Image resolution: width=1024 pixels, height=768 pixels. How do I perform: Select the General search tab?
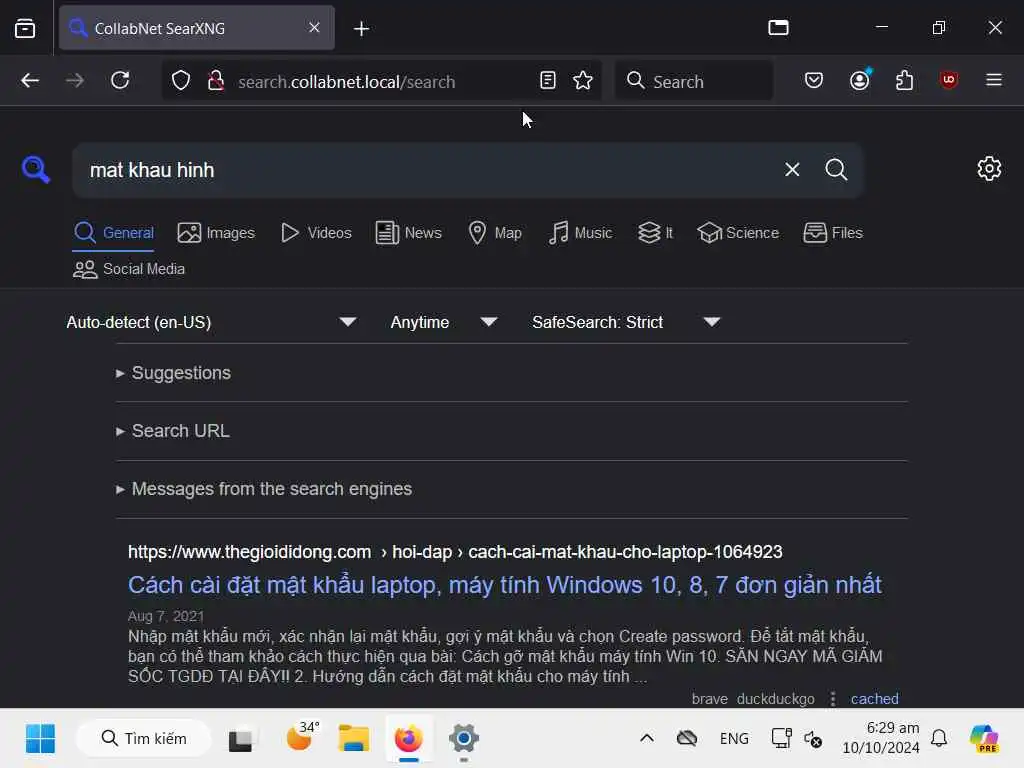(113, 232)
